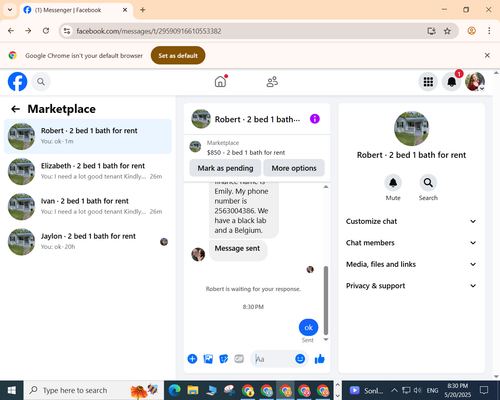The image size is (500, 400).
Task: Click the Message sent bubble
Action: pos(238,250)
